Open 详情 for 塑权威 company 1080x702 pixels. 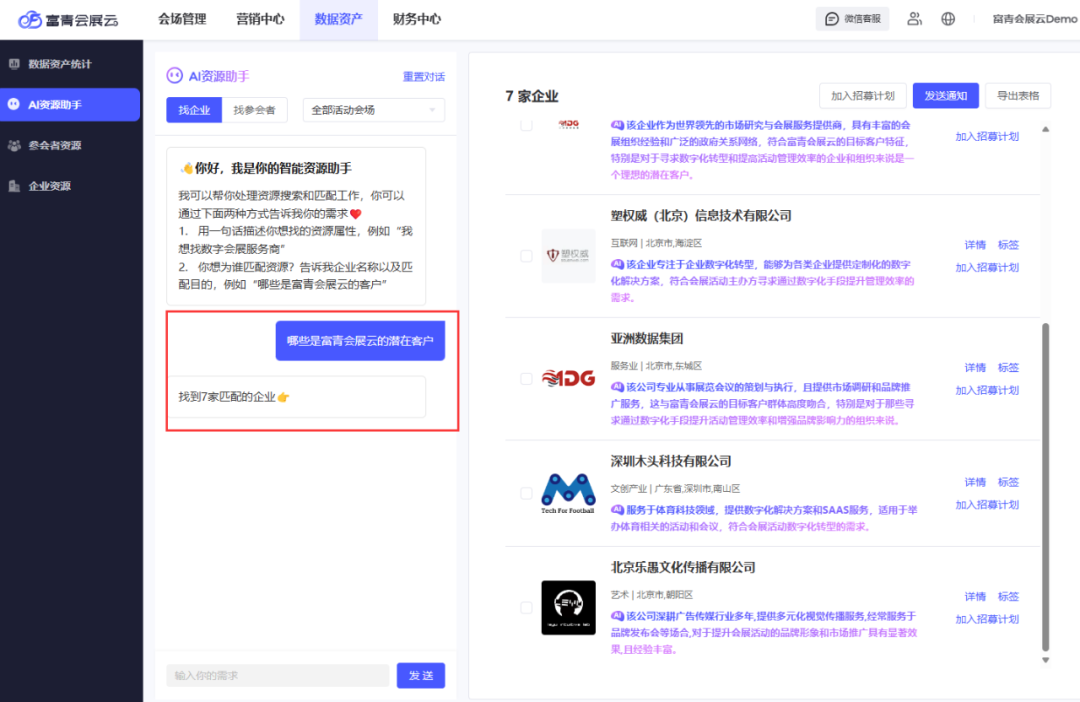click(x=975, y=245)
